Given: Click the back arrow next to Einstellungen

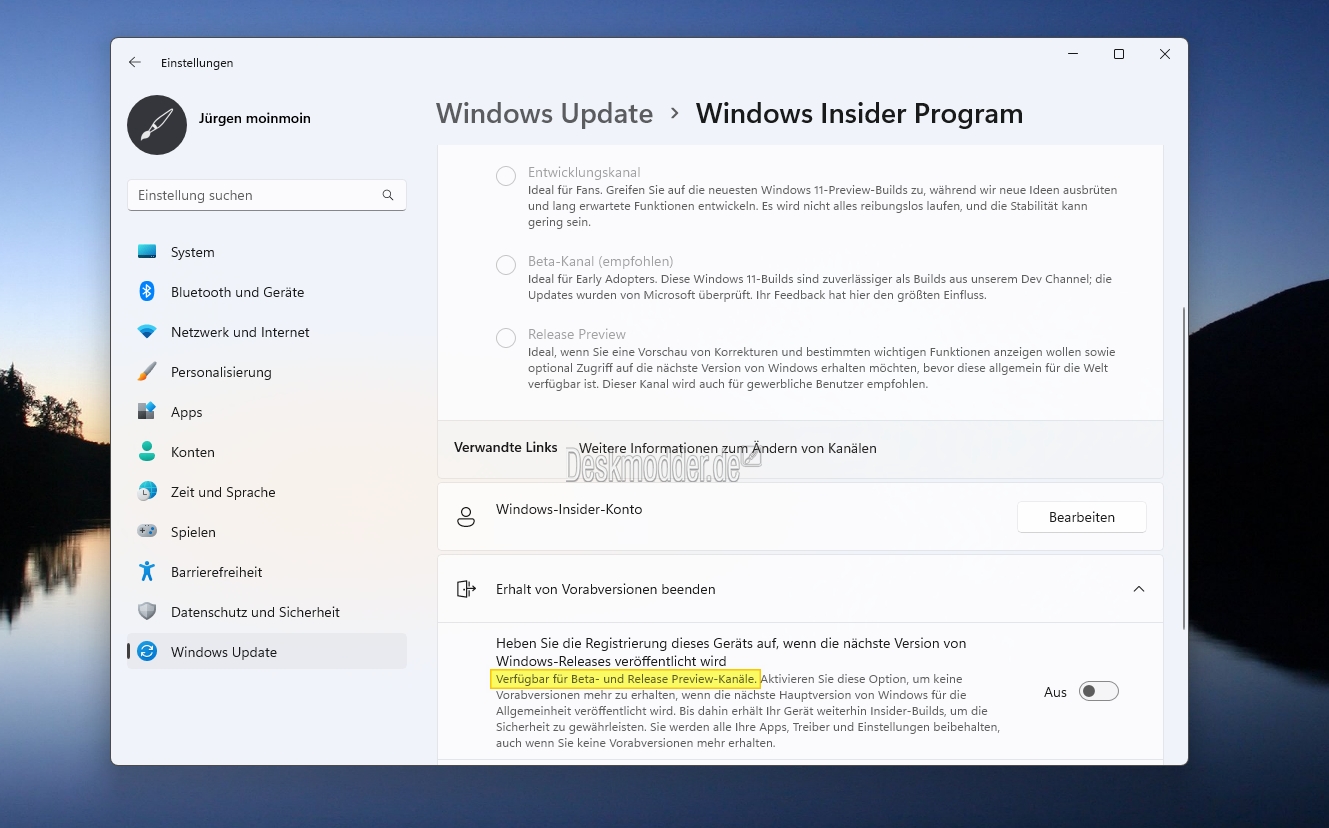Looking at the screenshot, I should [x=135, y=62].
